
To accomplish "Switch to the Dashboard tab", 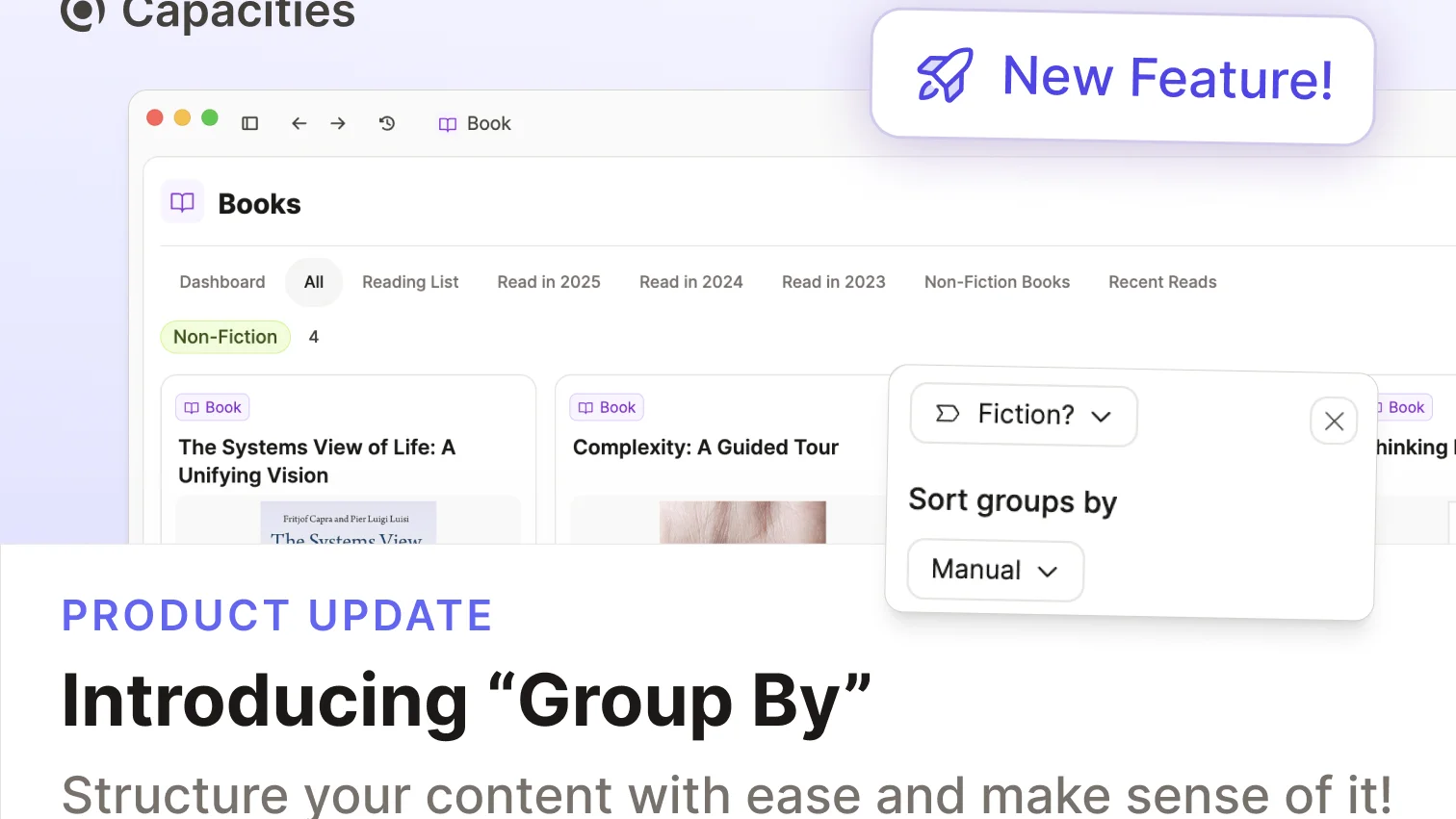I will [222, 282].
